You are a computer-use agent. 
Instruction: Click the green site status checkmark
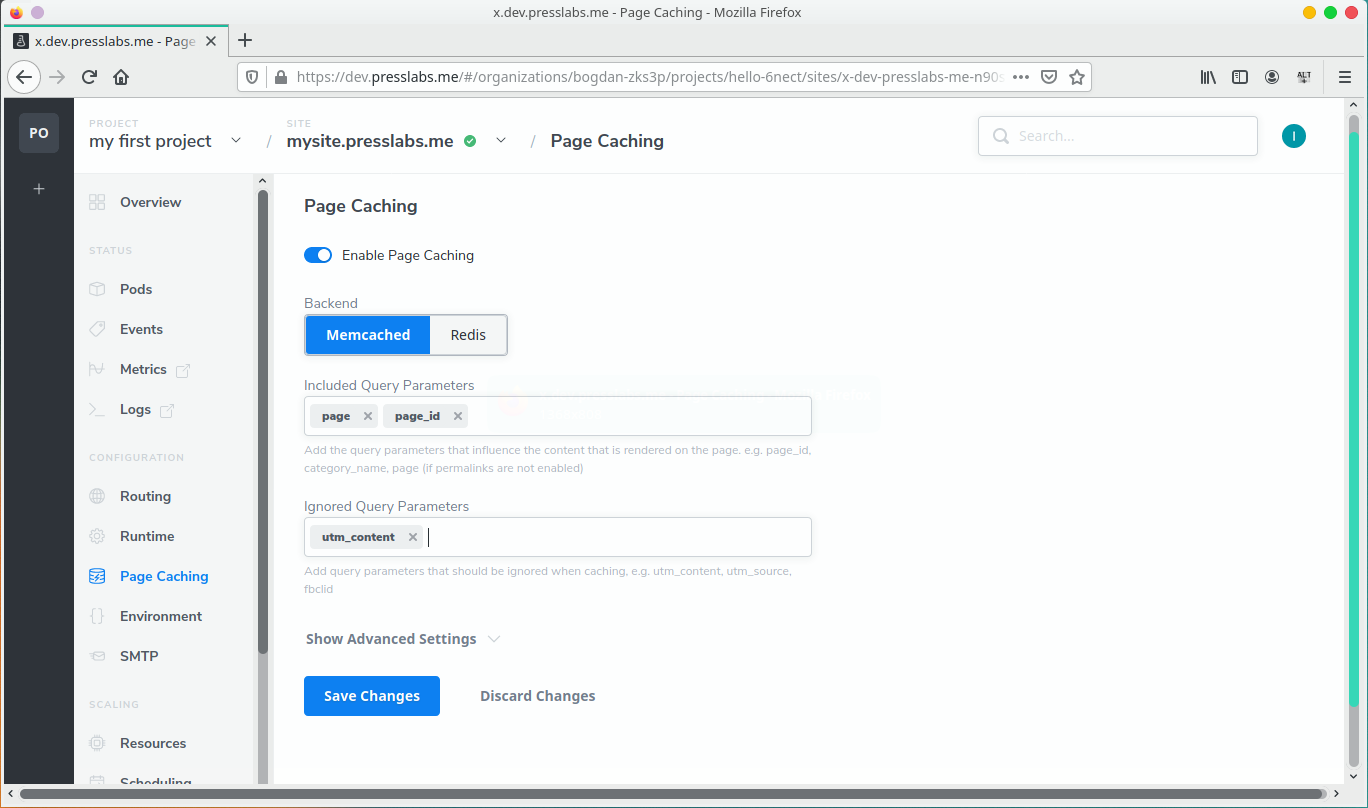(470, 141)
